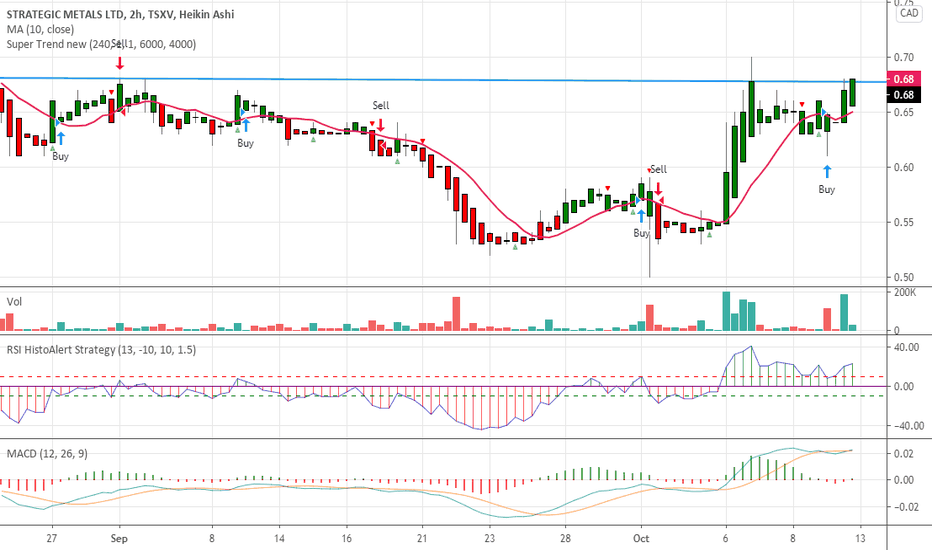The width and height of the screenshot is (932, 550).
Task: Click the 23 date on time axis
Action: point(489,539)
